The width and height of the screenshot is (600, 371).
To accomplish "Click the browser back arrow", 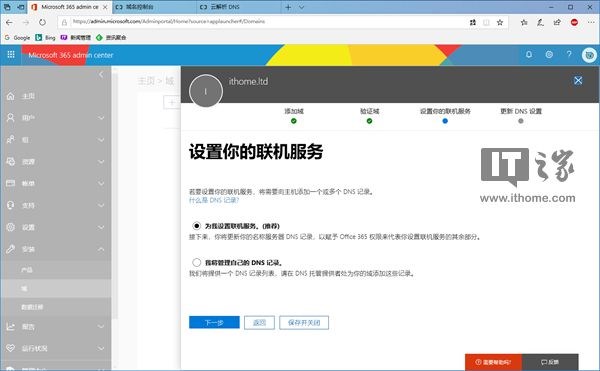I will [x=9, y=23].
